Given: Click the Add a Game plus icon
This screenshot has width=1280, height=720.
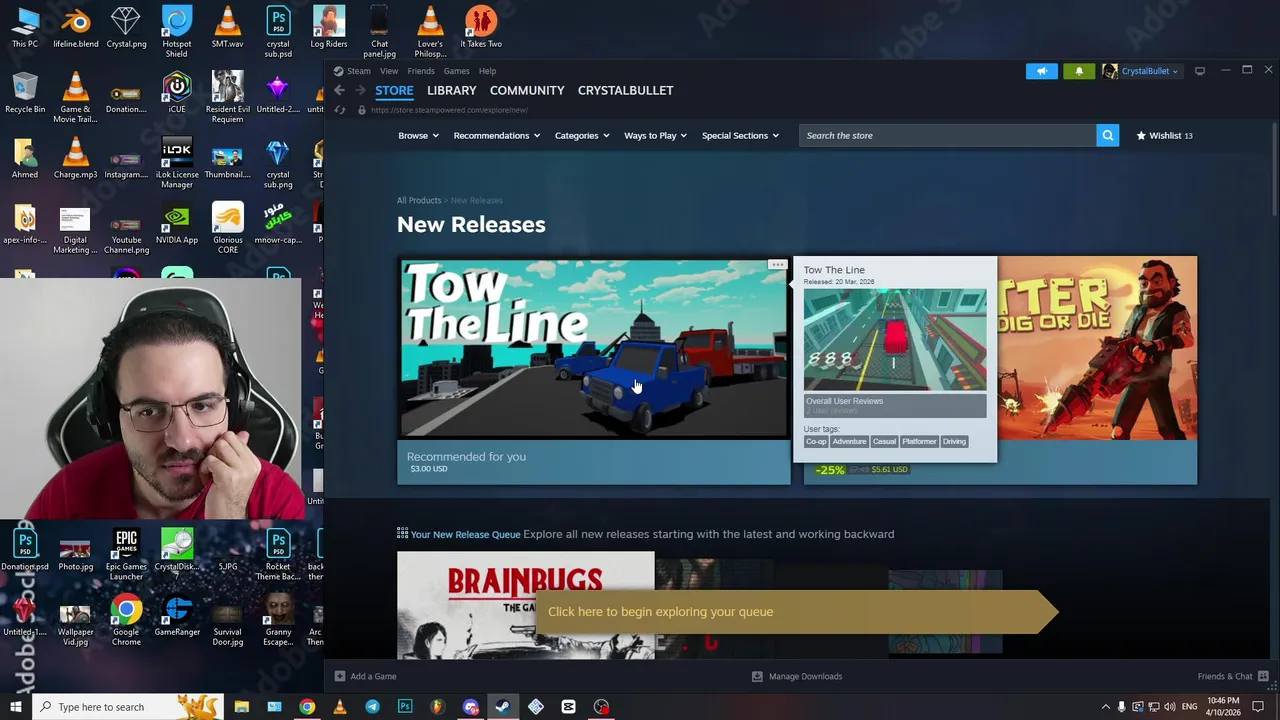Looking at the screenshot, I should pos(340,676).
